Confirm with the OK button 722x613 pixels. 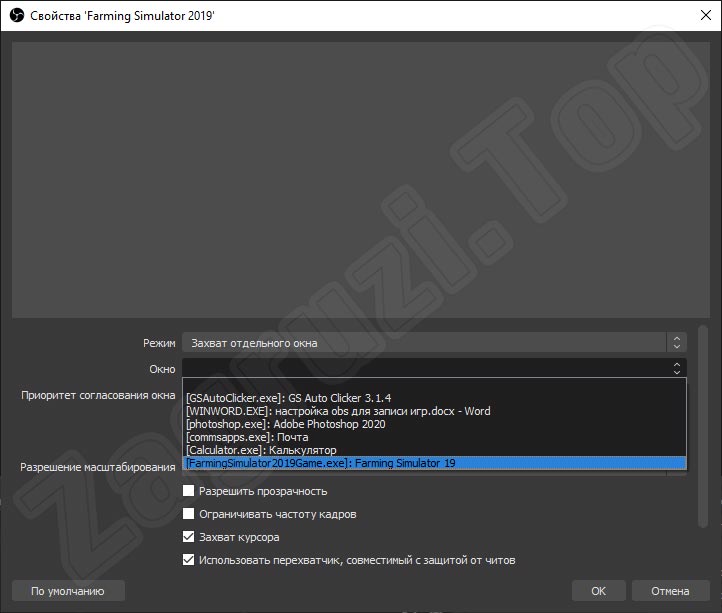(599, 591)
